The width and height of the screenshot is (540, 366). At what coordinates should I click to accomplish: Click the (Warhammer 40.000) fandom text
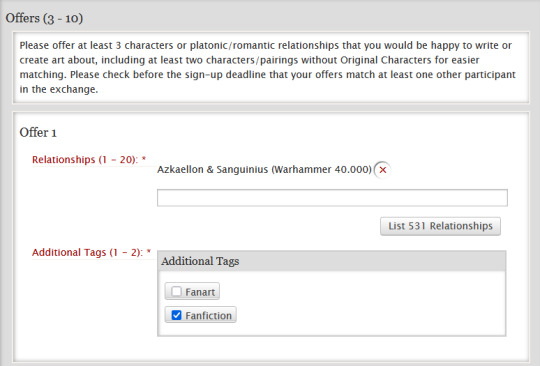click(322, 170)
